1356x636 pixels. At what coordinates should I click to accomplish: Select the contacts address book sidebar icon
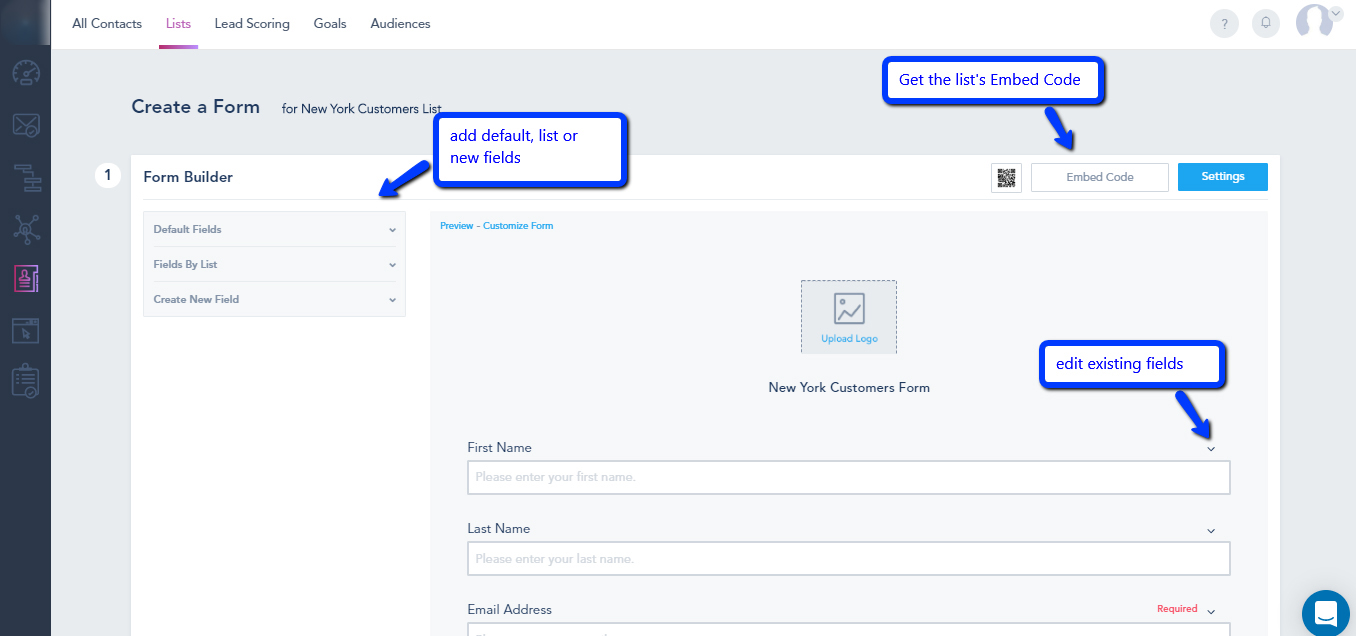25,279
